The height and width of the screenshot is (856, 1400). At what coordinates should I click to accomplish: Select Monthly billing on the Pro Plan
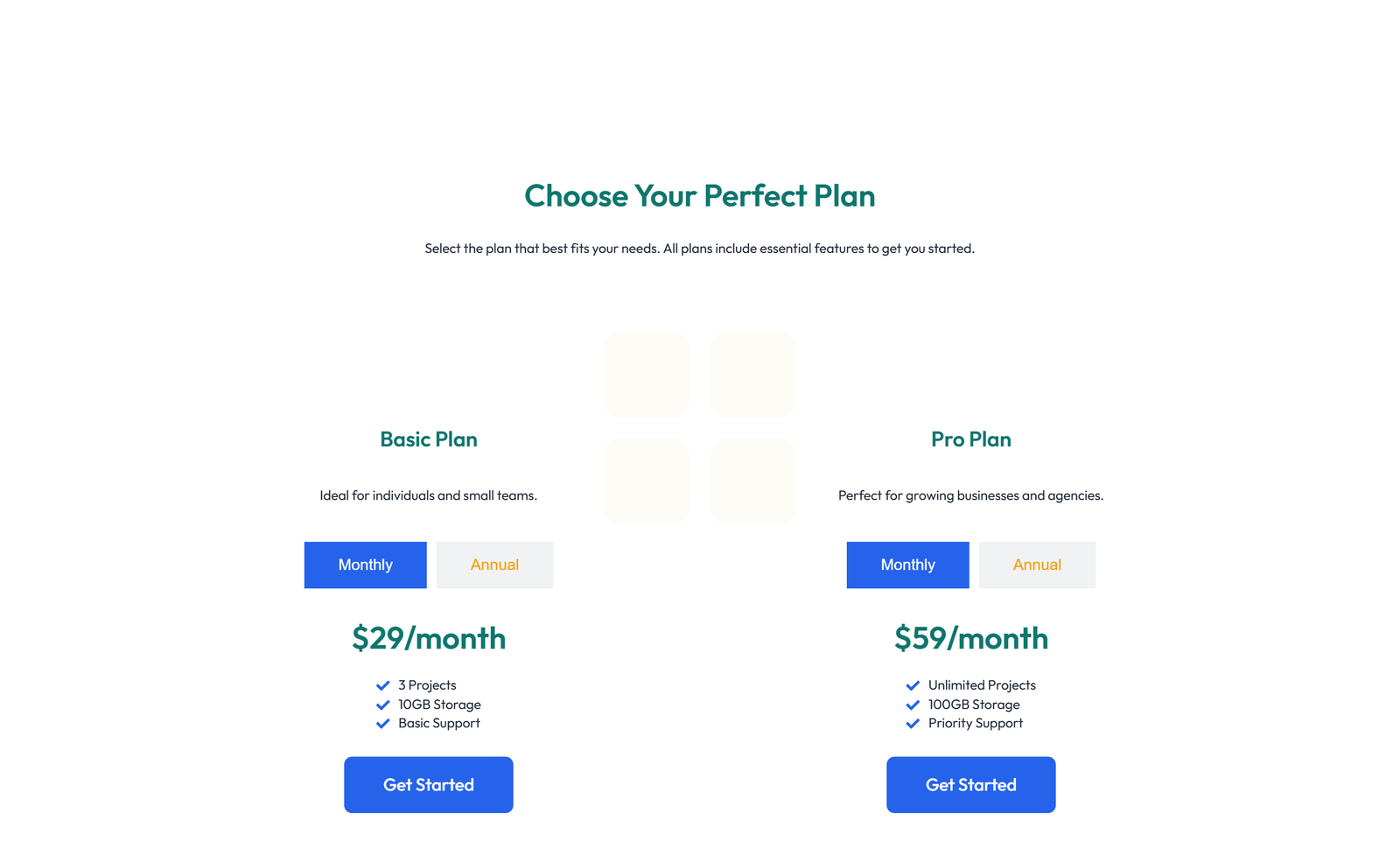[x=907, y=565]
